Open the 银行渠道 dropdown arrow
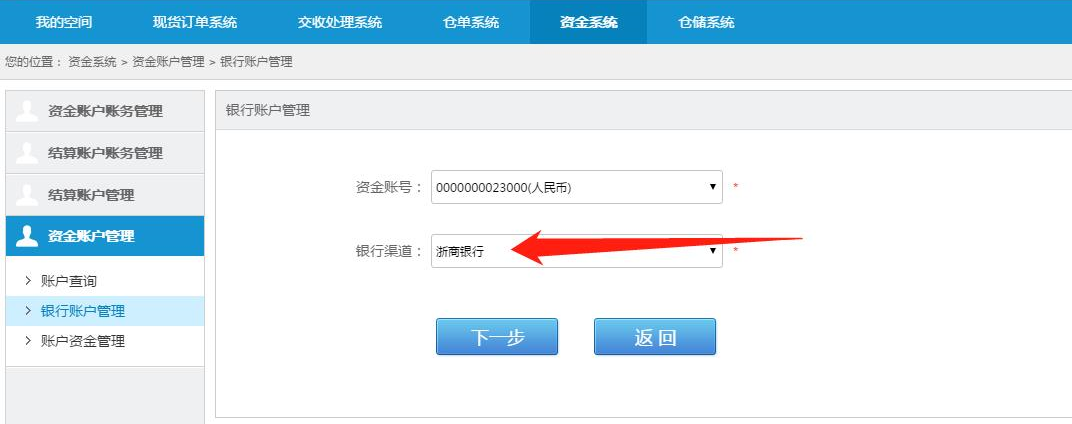Image resolution: width=1072 pixels, height=424 pixels. click(x=712, y=251)
